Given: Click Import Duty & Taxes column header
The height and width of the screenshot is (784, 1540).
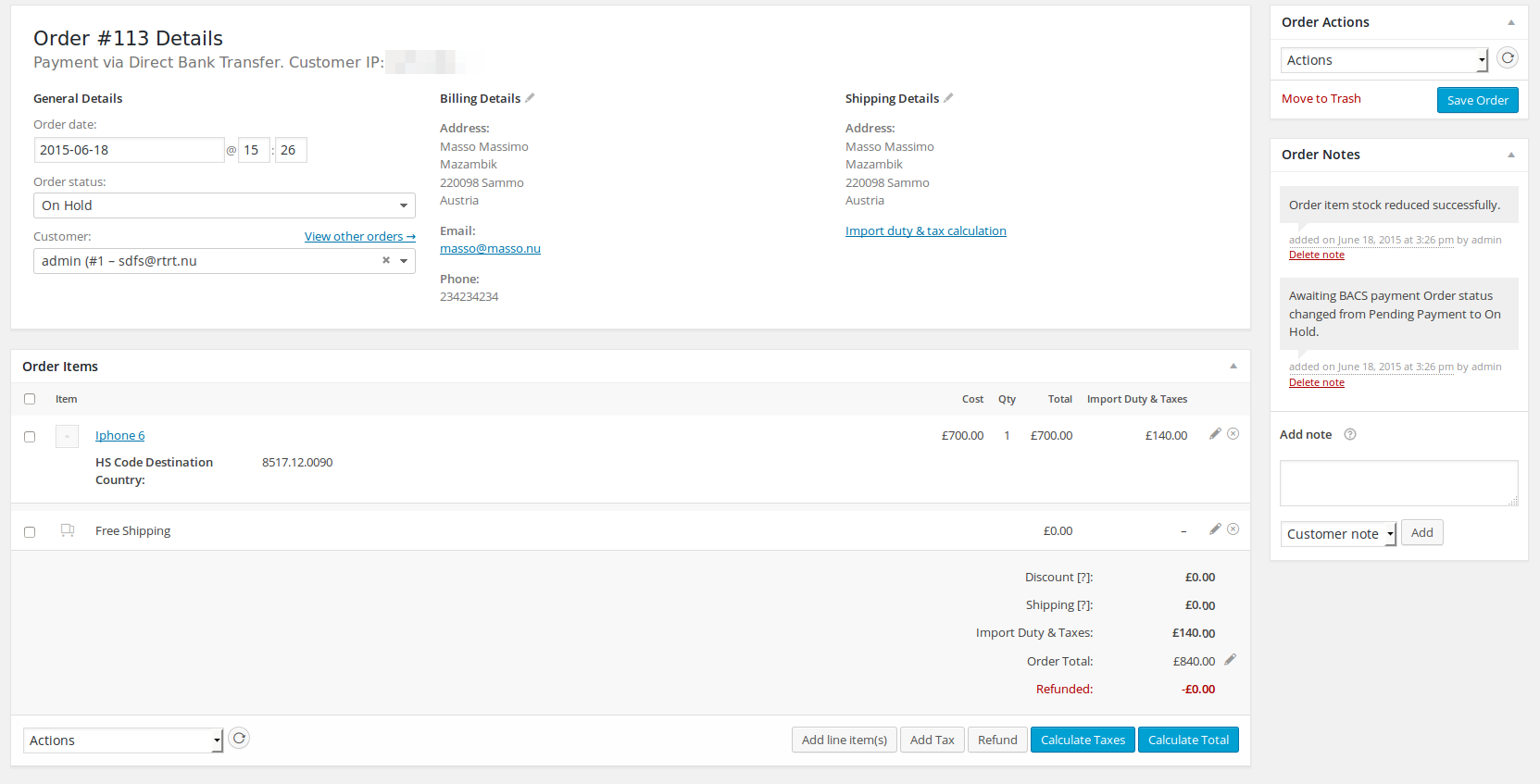Looking at the screenshot, I should (x=1137, y=400).
